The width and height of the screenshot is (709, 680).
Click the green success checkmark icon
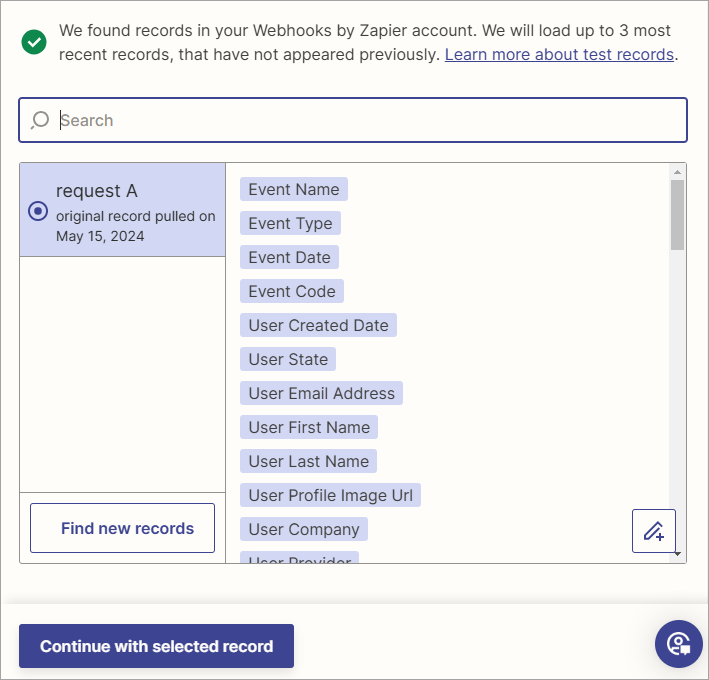pos(34,42)
